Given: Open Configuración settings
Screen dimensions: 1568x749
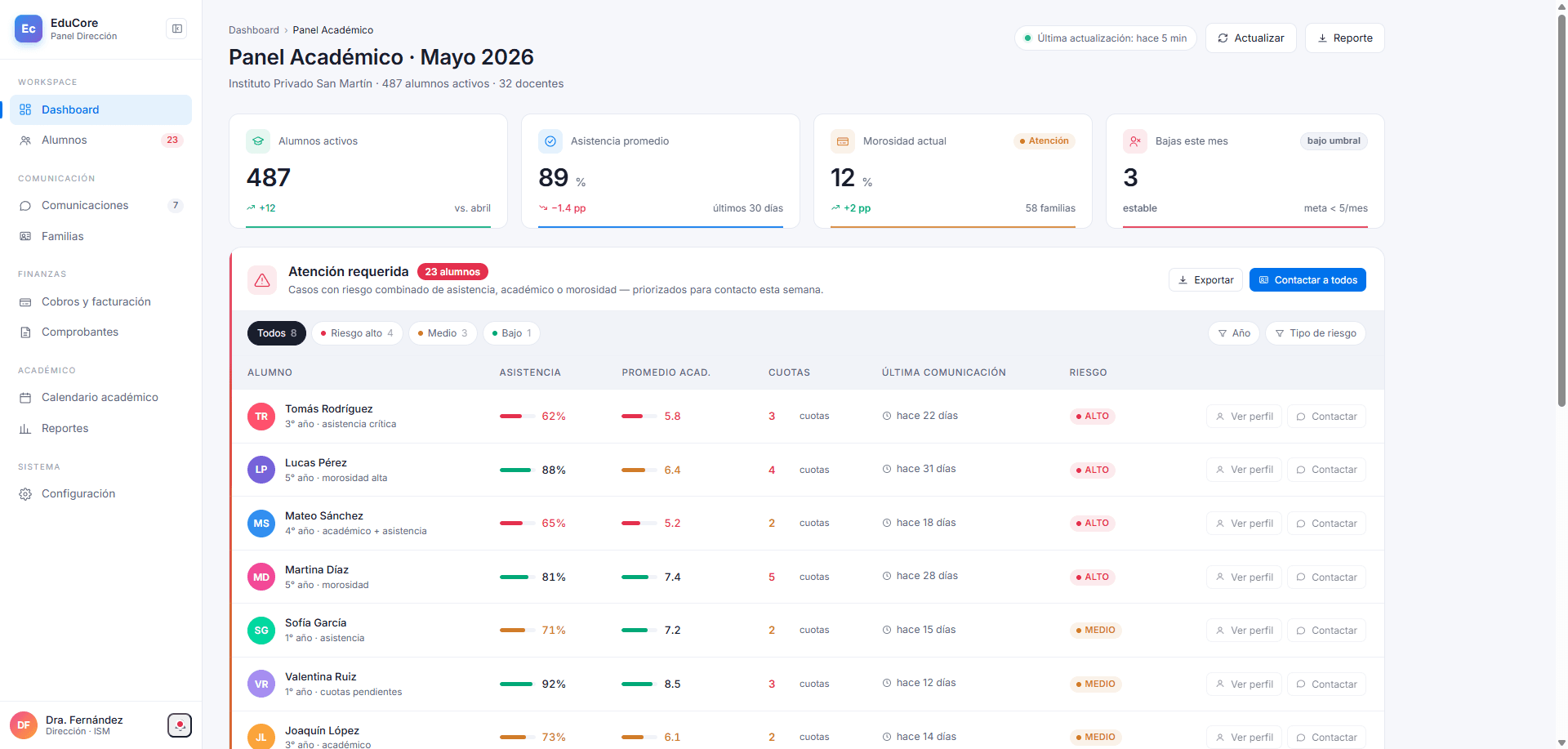Looking at the screenshot, I should tap(100, 494).
